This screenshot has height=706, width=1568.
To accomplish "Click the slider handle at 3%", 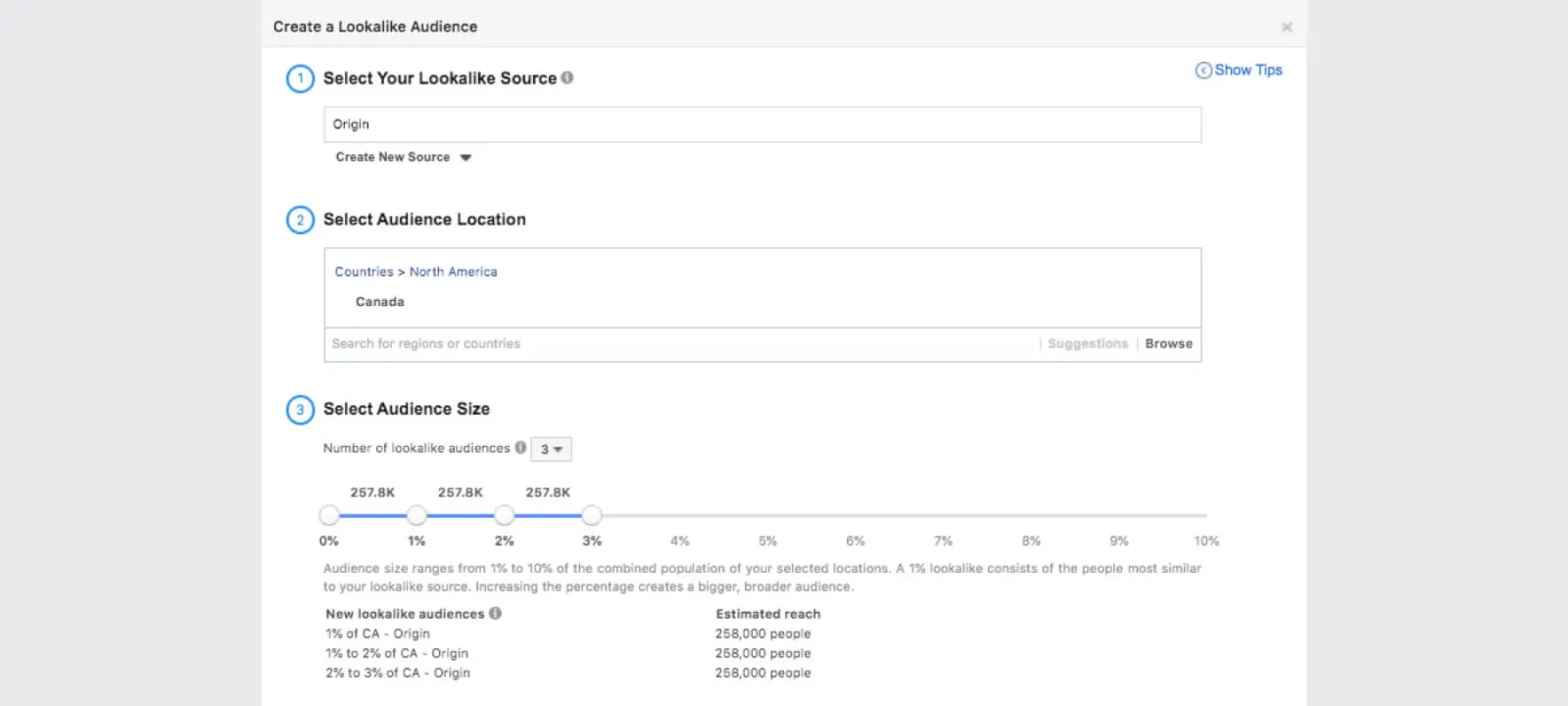I will (591, 515).
